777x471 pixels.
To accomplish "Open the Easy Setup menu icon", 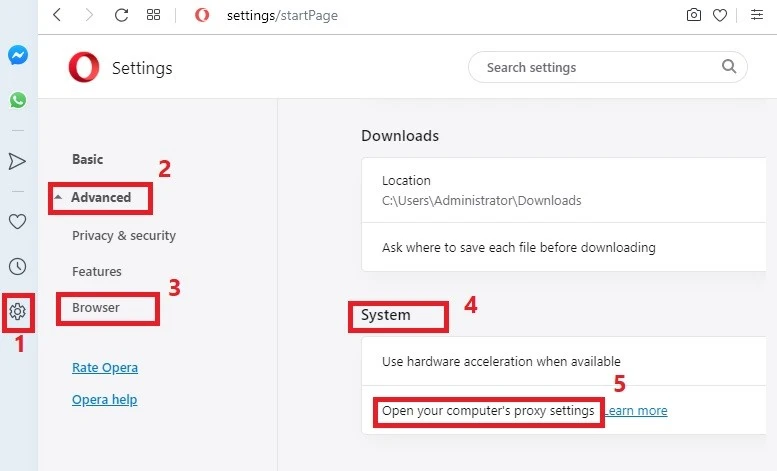I will (757, 15).
